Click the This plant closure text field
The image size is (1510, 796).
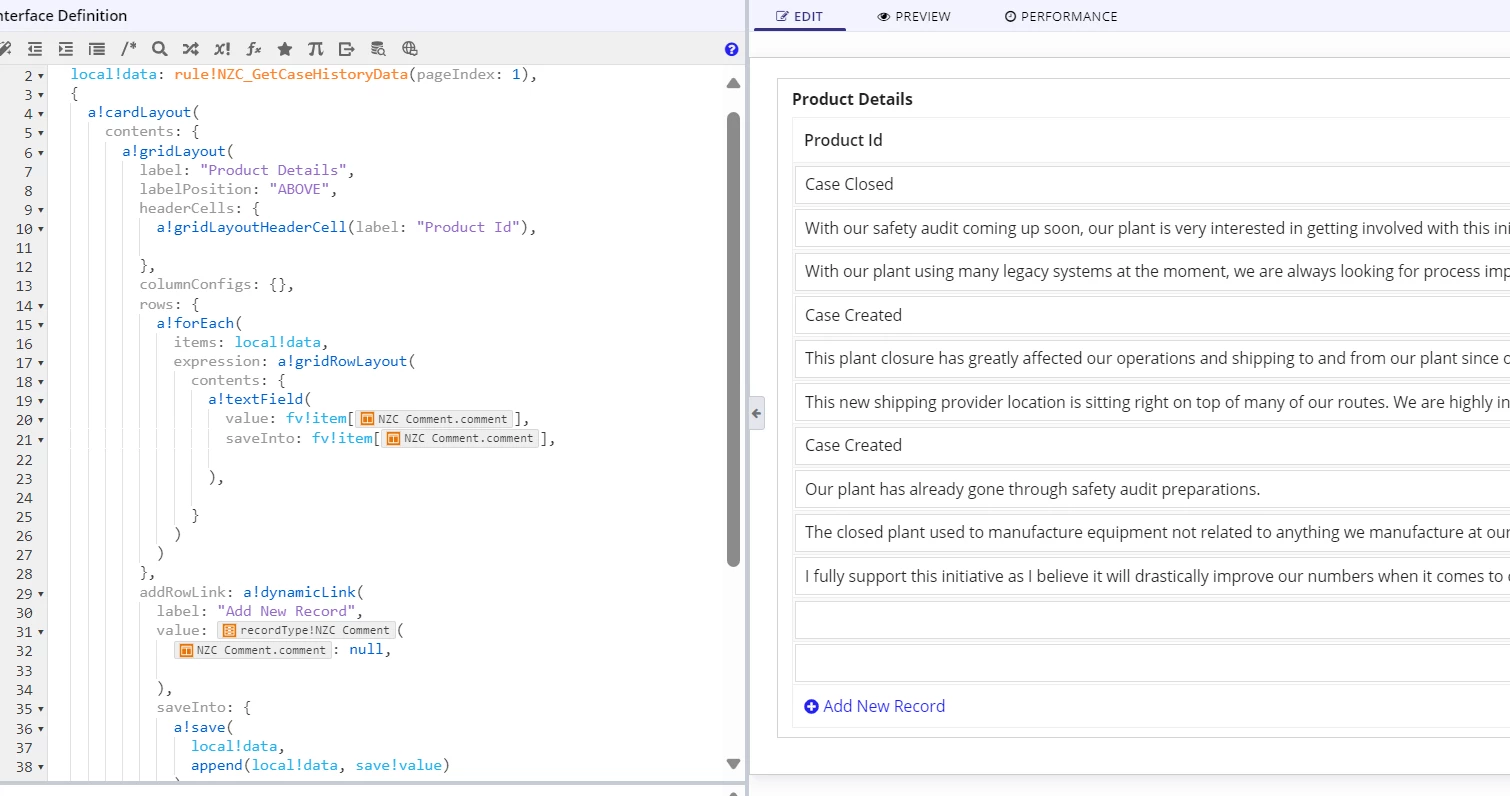1152,358
